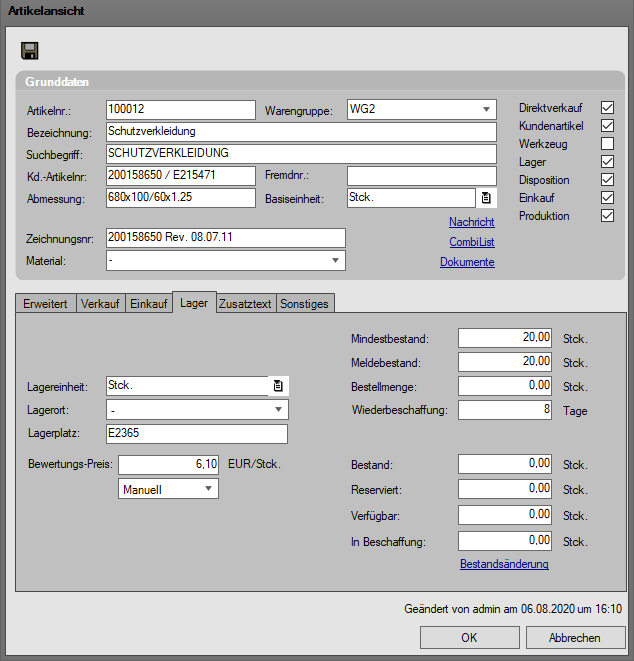634x661 pixels.
Task: Uncheck the Disposition checkbox
Action: pos(607,180)
